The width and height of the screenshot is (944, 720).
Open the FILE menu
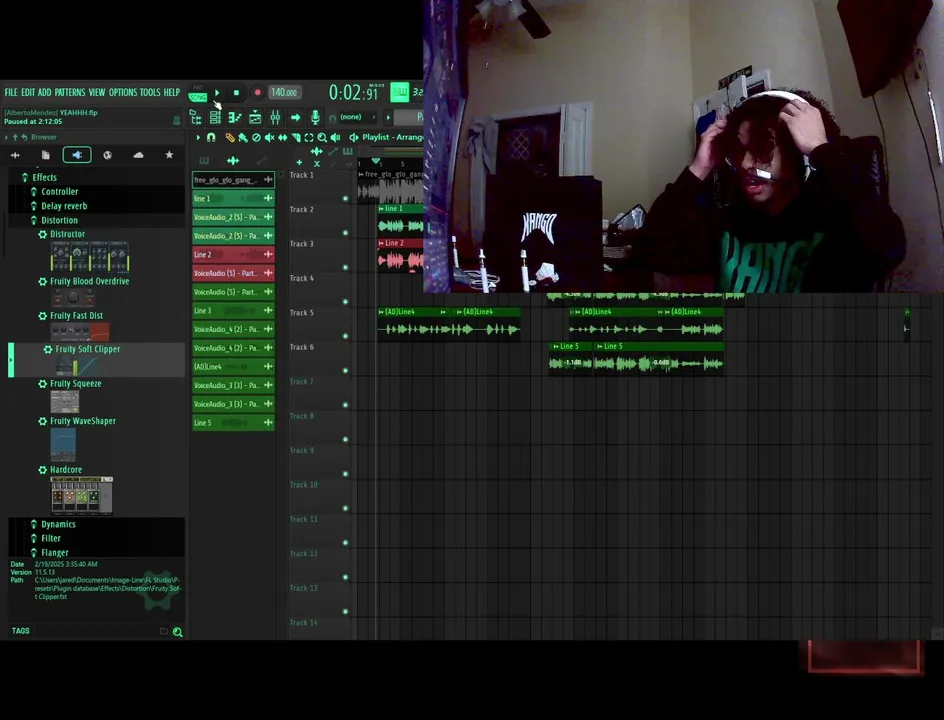11,92
